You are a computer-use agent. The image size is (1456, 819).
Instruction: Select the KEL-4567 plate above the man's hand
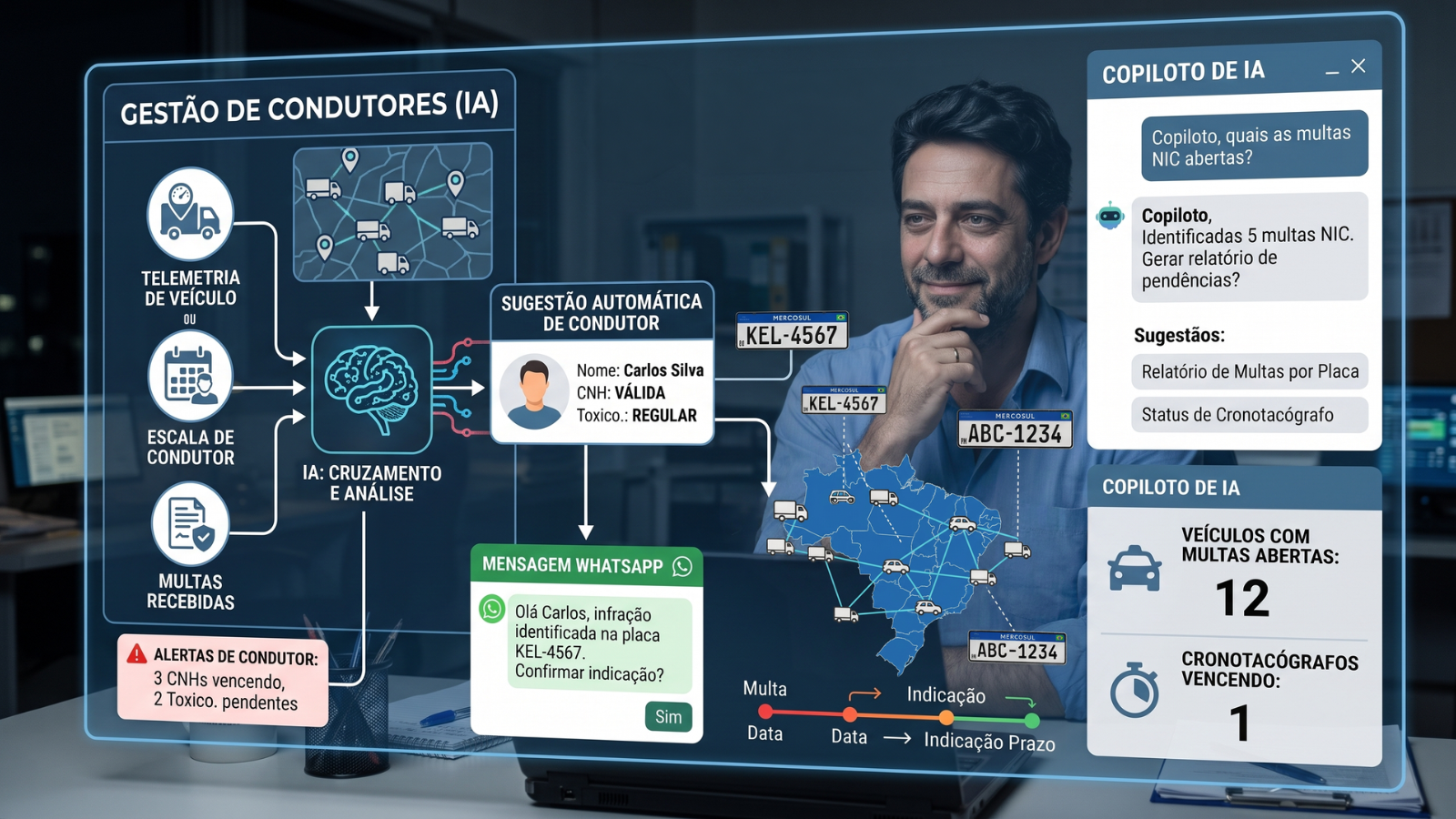point(792,332)
